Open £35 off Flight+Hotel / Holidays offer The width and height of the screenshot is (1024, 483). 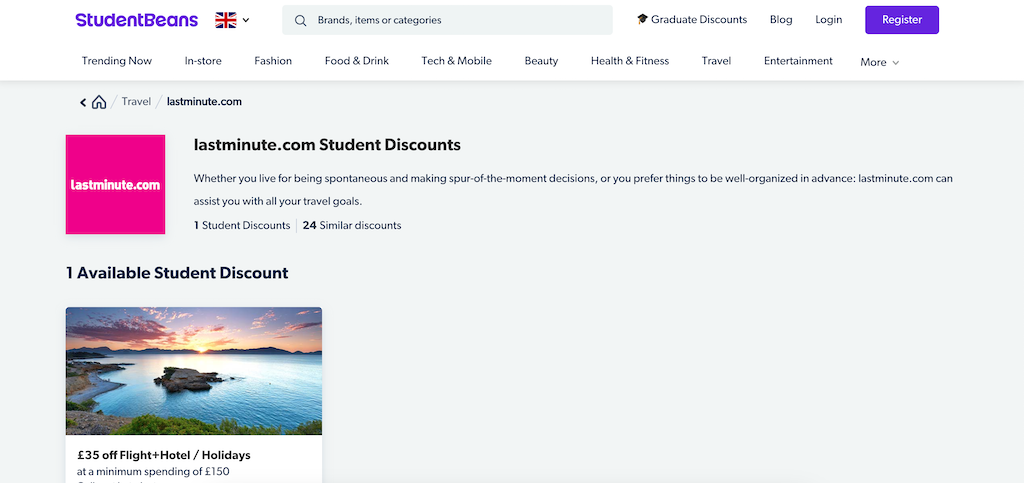tap(163, 455)
